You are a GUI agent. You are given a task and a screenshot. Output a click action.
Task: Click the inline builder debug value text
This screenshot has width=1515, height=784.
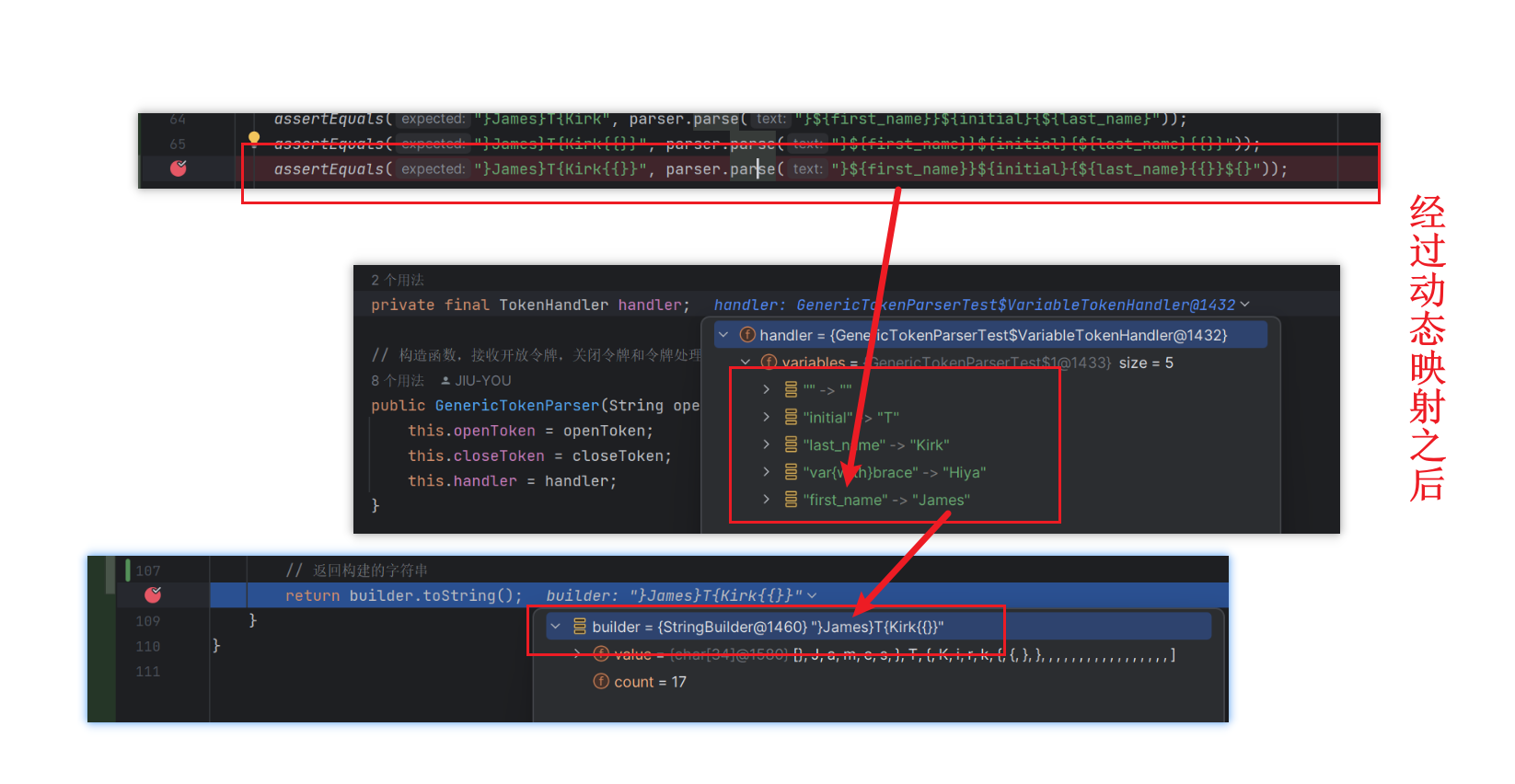674,596
